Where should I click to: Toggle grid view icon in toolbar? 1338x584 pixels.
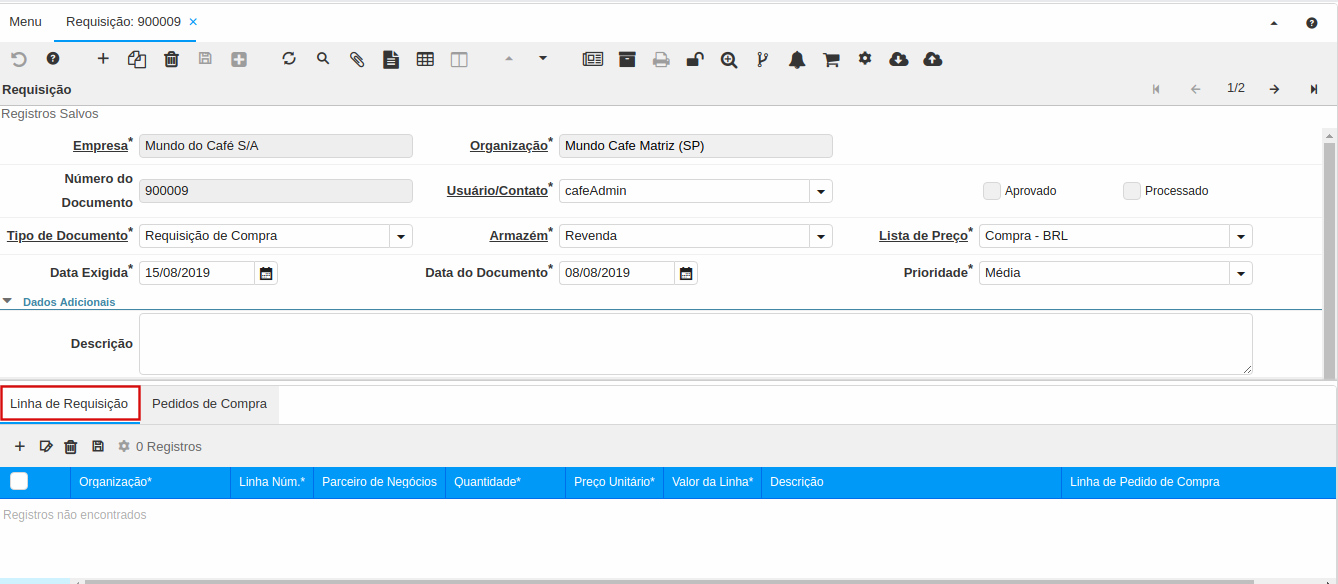coord(425,59)
